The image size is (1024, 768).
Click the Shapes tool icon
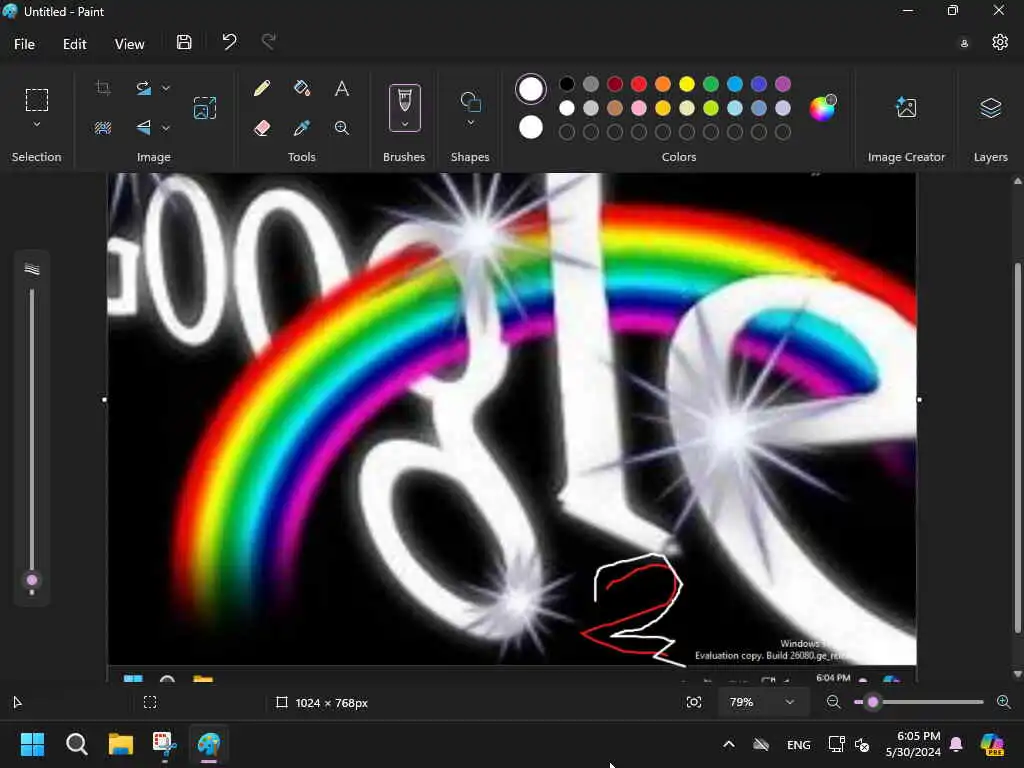tap(471, 102)
